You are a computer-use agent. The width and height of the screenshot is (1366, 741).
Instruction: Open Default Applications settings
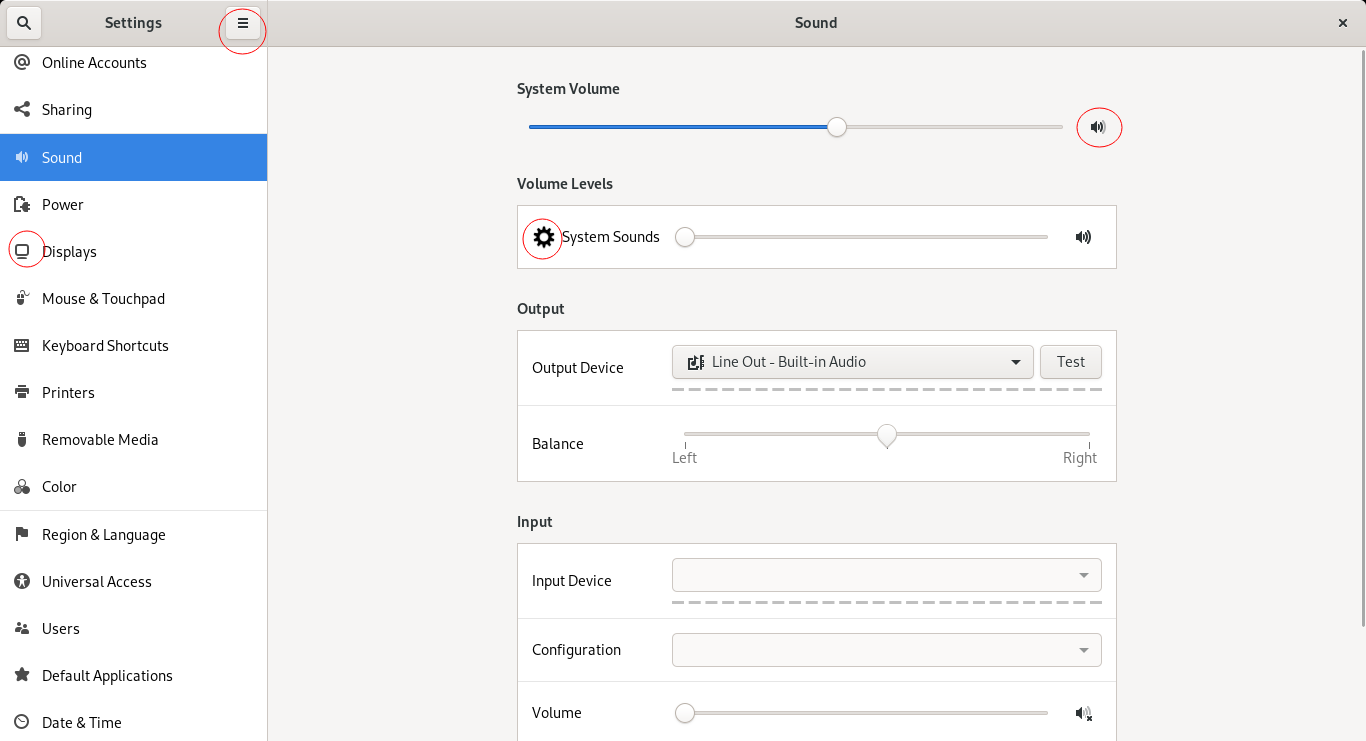[x=134, y=676]
